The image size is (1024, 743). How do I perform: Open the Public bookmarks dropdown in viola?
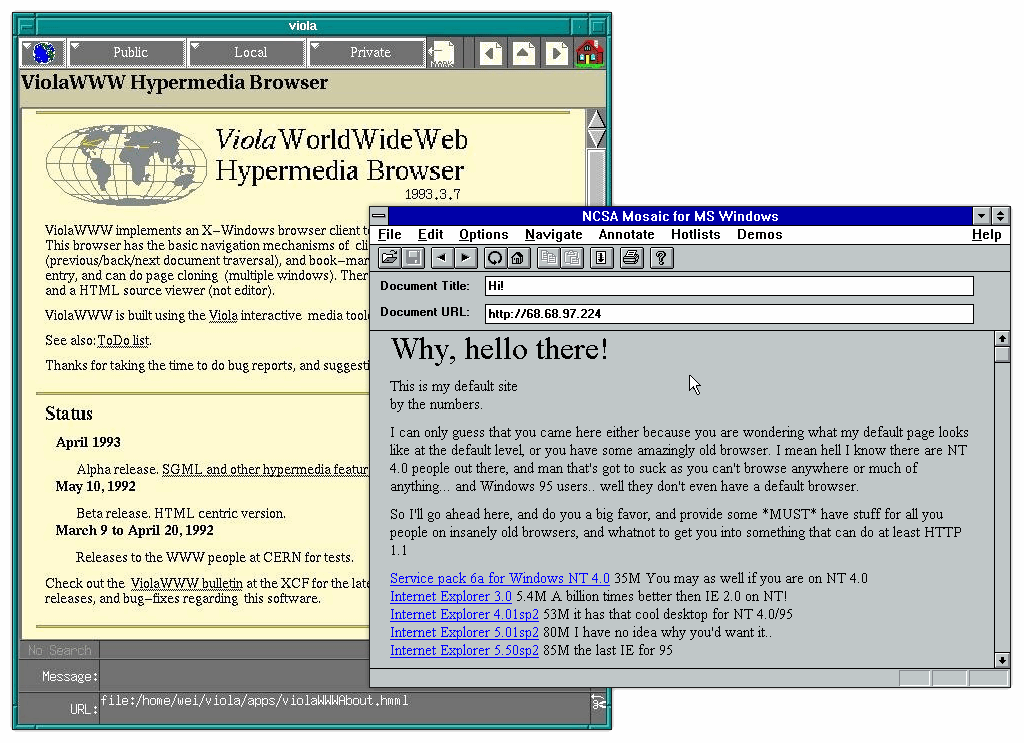point(127,52)
